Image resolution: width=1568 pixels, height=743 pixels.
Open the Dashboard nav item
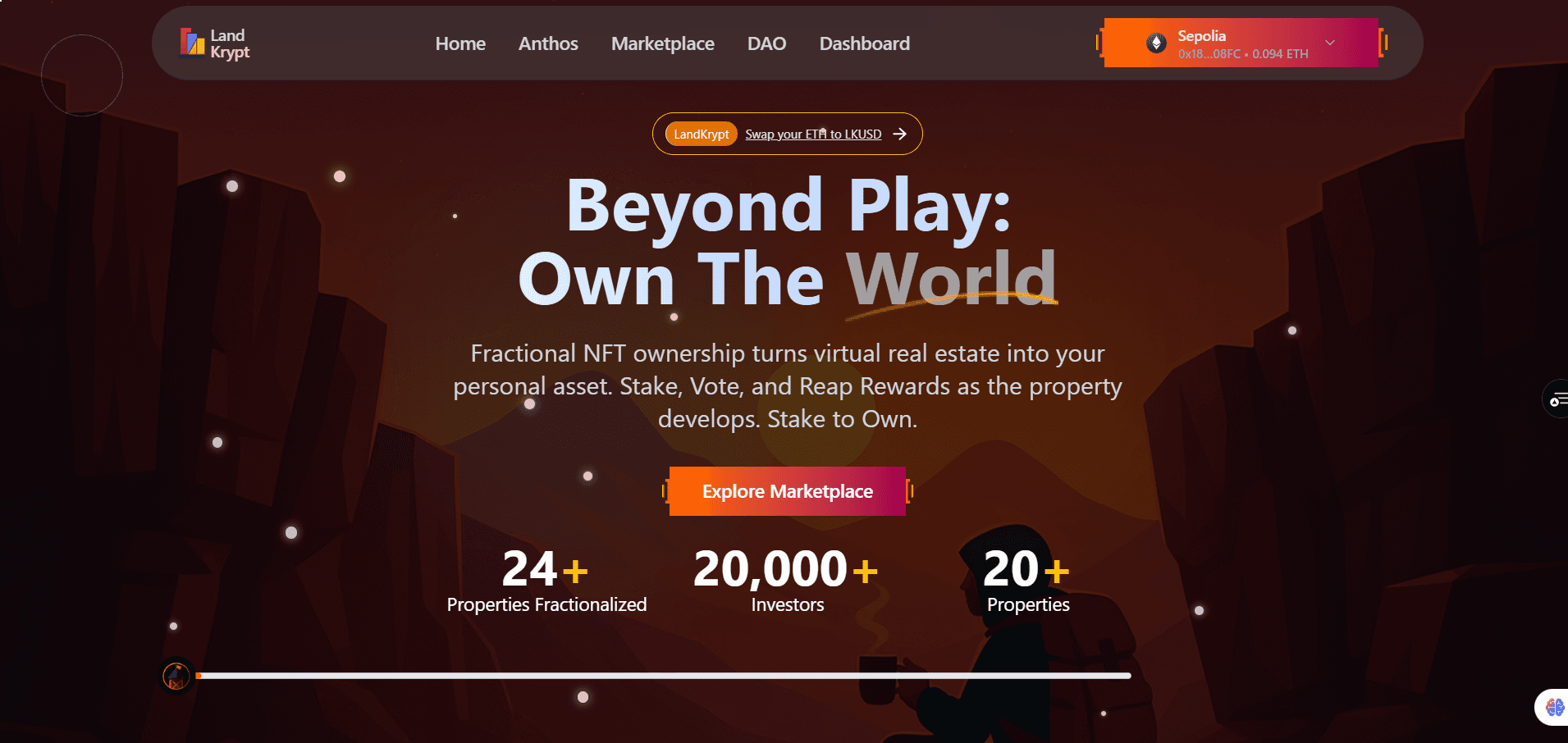864,43
